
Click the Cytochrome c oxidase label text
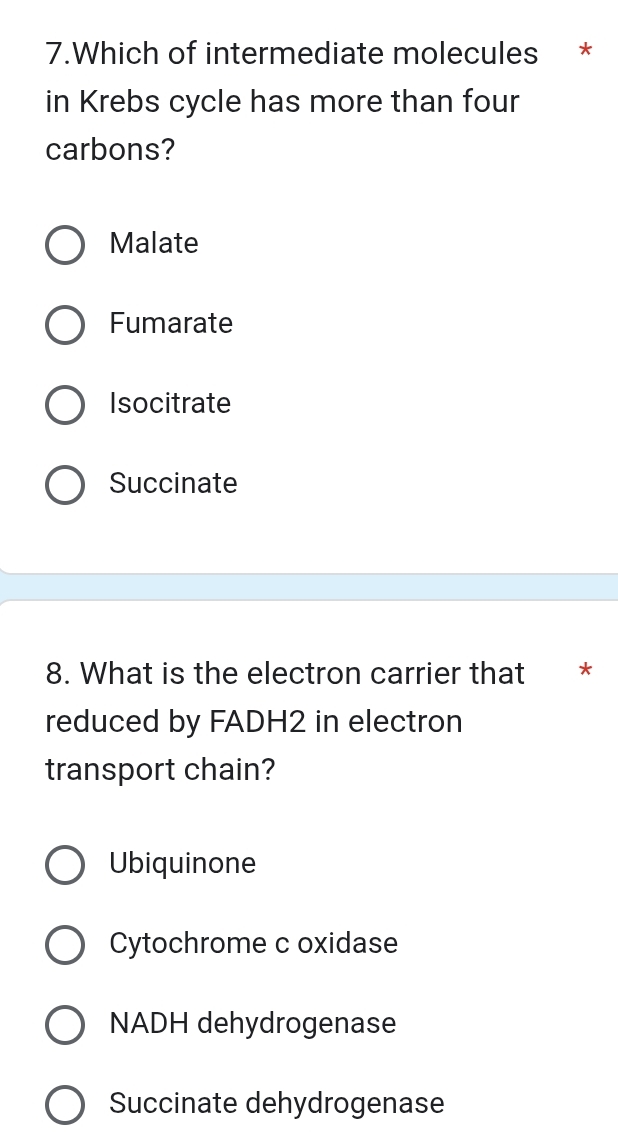click(x=253, y=943)
